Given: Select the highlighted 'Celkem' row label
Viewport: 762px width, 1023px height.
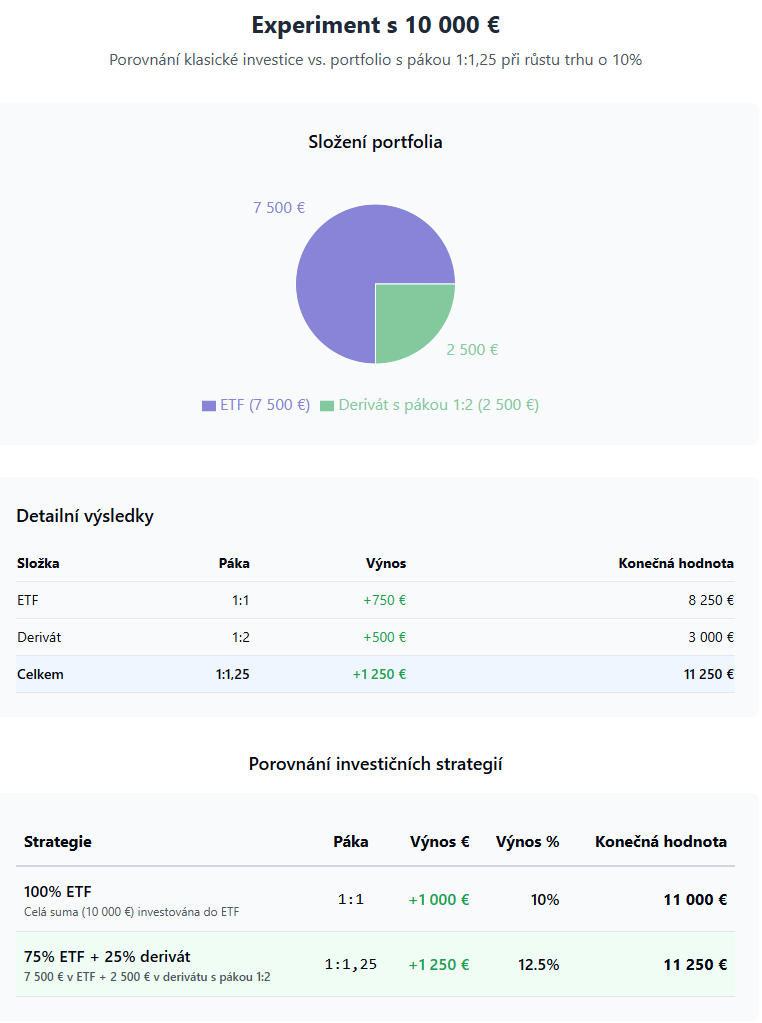Looking at the screenshot, I should coord(40,674).
